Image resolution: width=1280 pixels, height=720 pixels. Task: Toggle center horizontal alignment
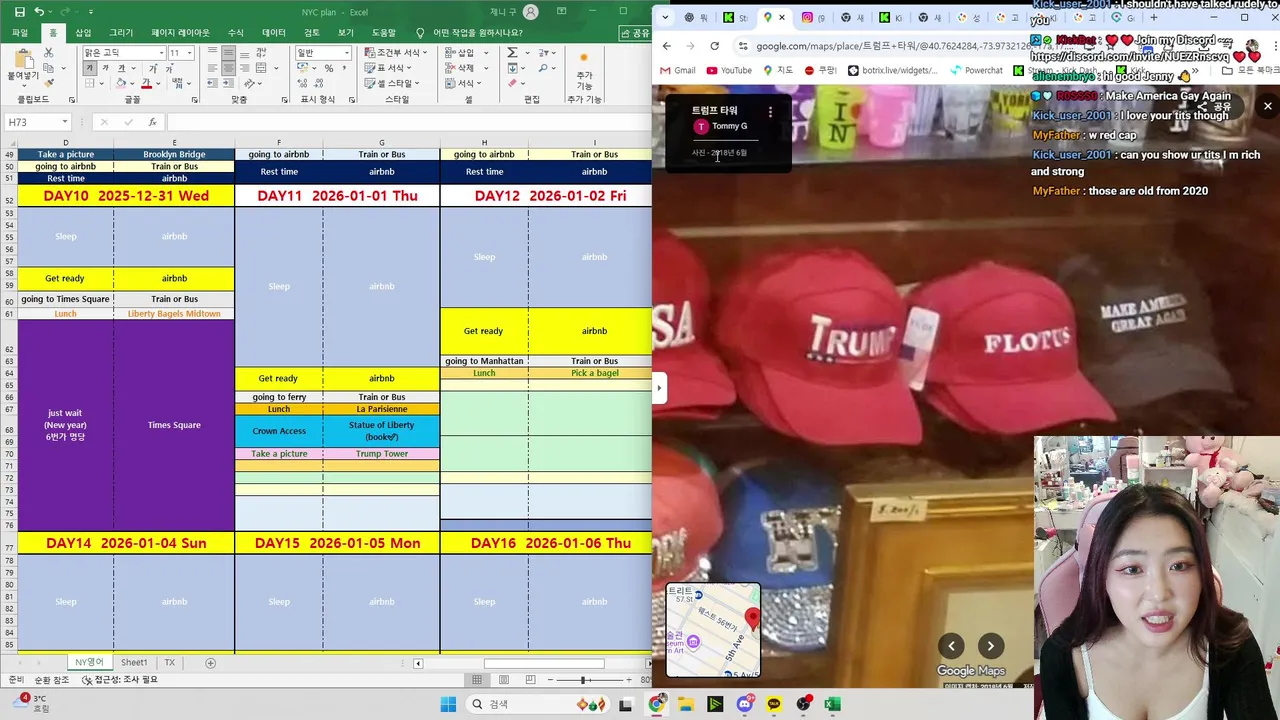point(229,68)
